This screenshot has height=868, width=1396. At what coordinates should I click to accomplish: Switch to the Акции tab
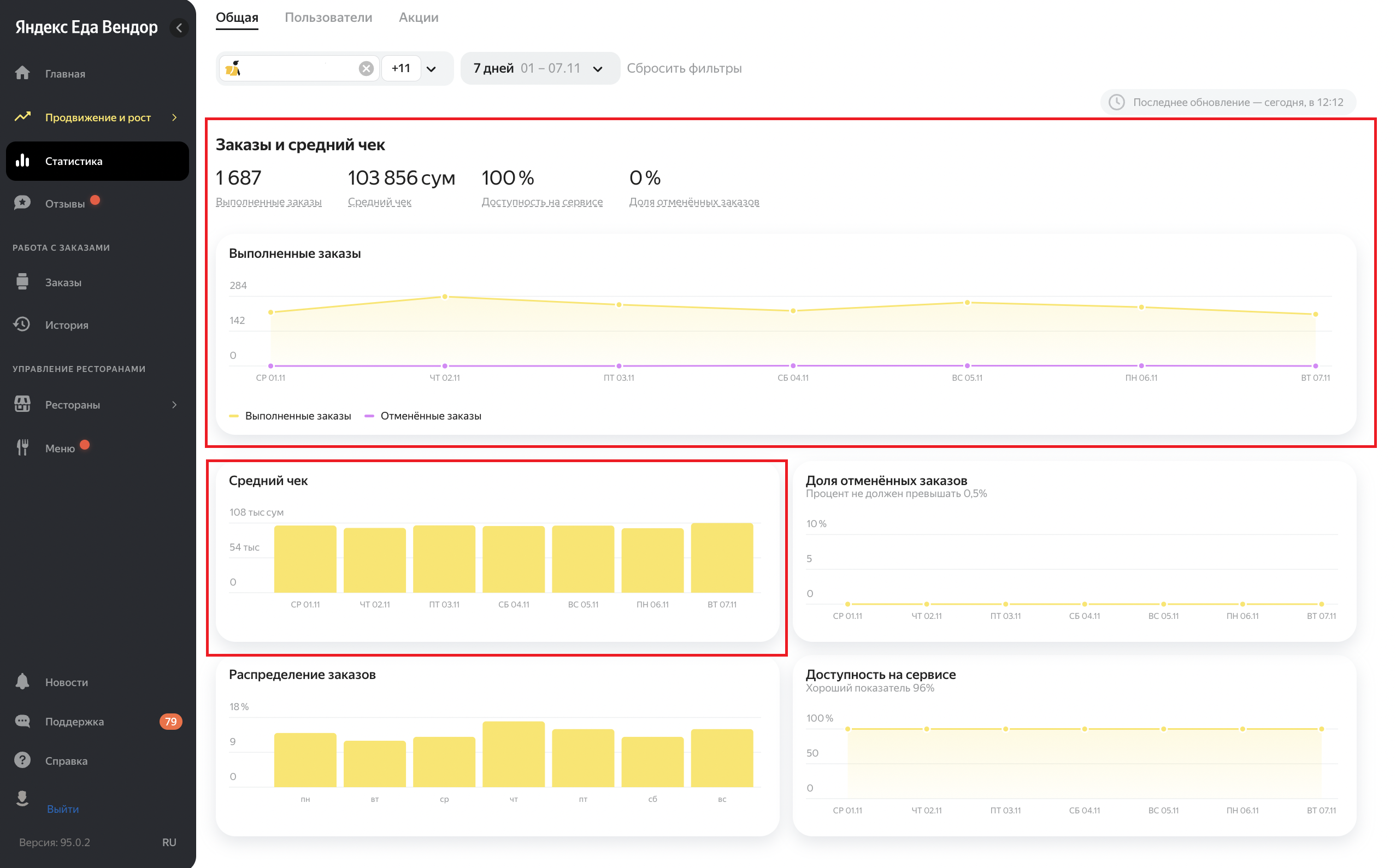click(419, 17)
